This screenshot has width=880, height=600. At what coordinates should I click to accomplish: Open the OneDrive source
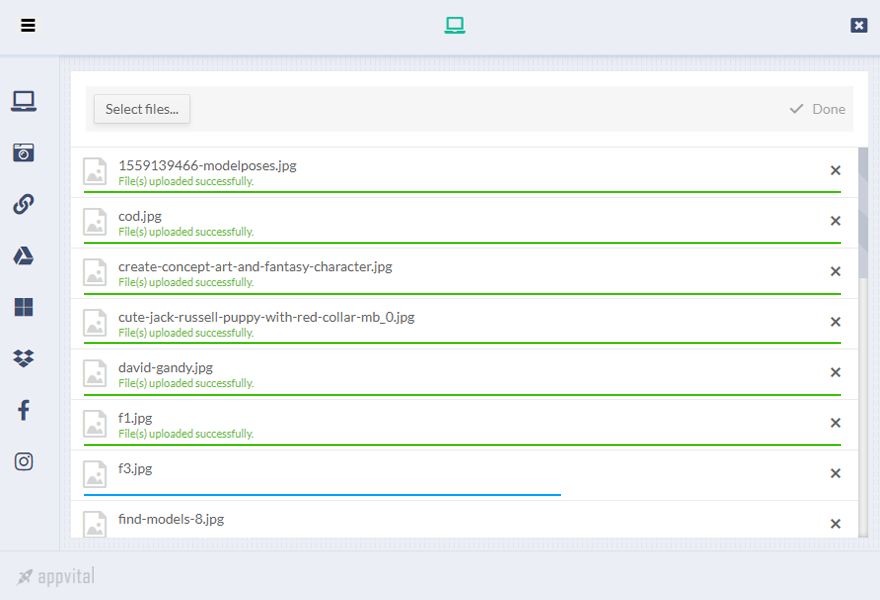[24, 305]
